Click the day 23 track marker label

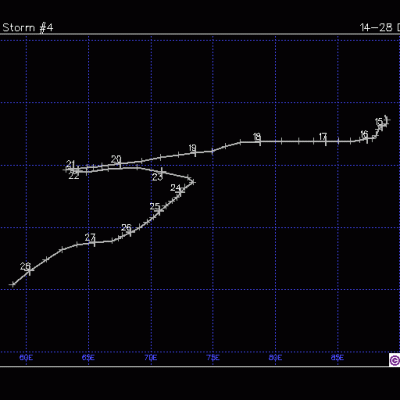(157, 177)
